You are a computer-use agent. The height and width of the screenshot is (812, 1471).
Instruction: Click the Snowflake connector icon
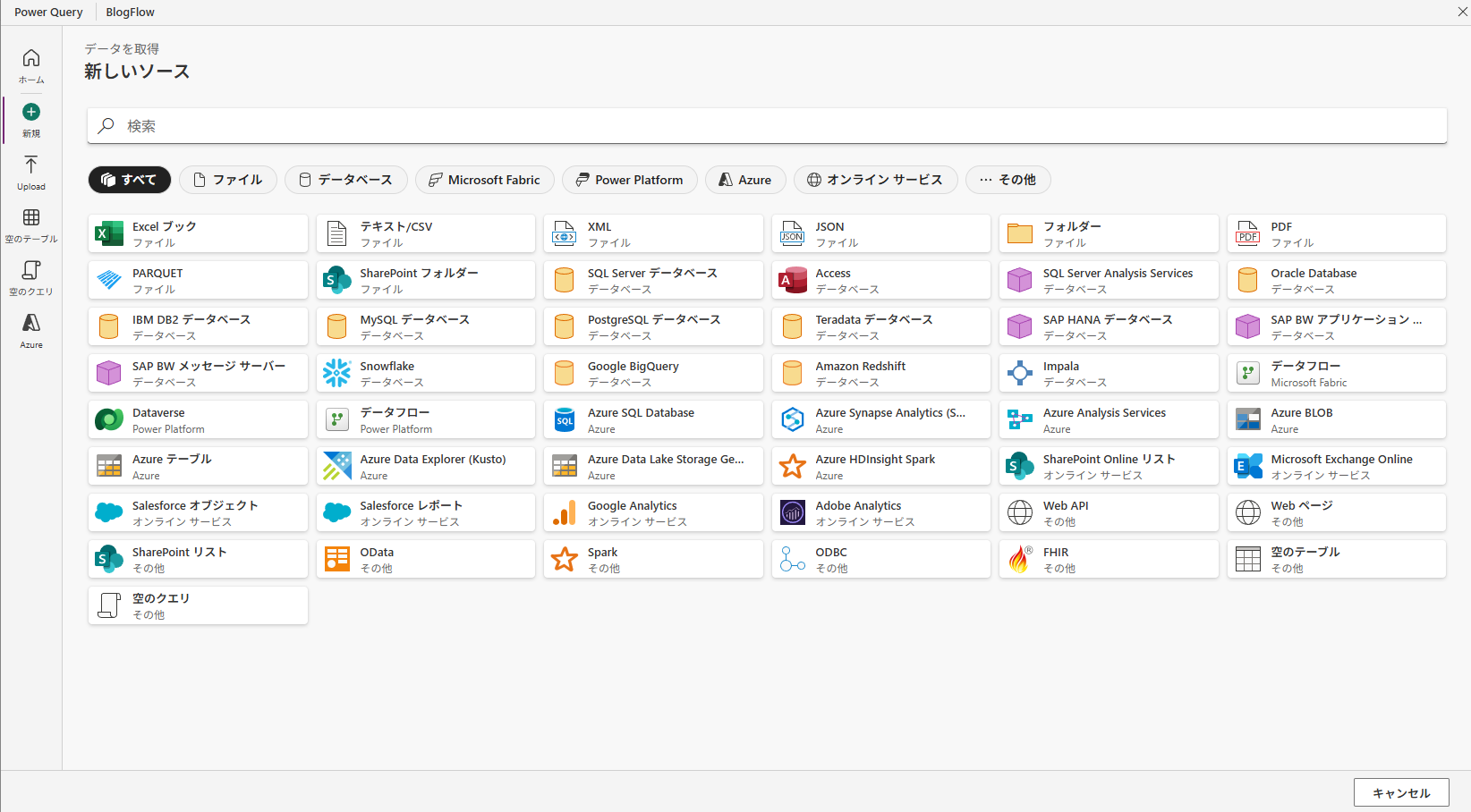336,374
